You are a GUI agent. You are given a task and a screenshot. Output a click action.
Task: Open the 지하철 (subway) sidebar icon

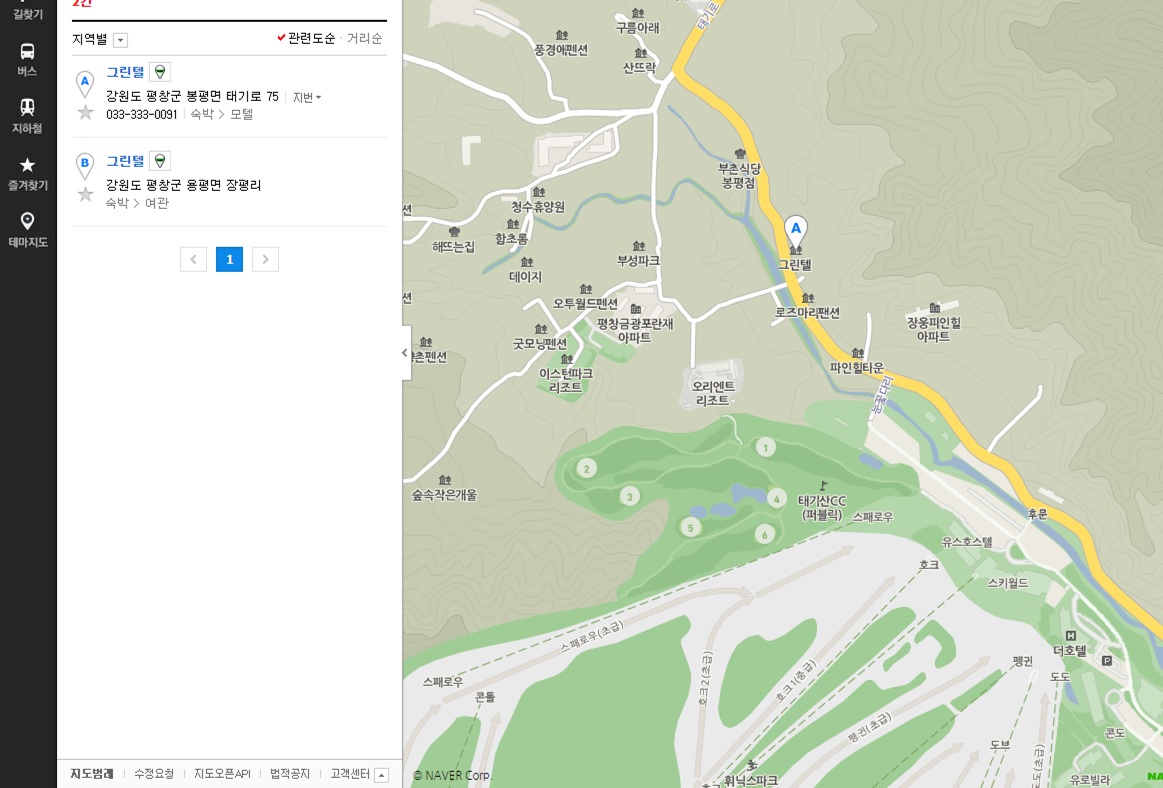click(27, 115)
